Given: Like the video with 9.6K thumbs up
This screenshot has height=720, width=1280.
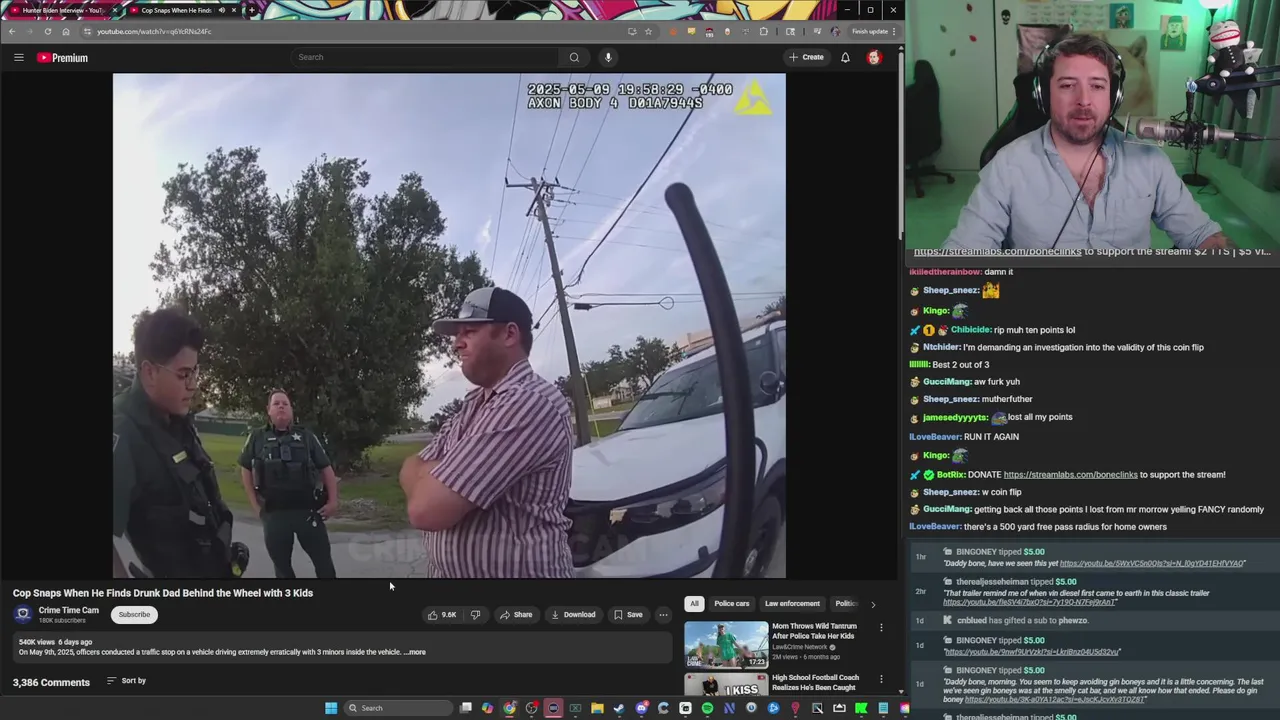Looking at the screenshot, I should pyautogui.click(x=442, y=614).
